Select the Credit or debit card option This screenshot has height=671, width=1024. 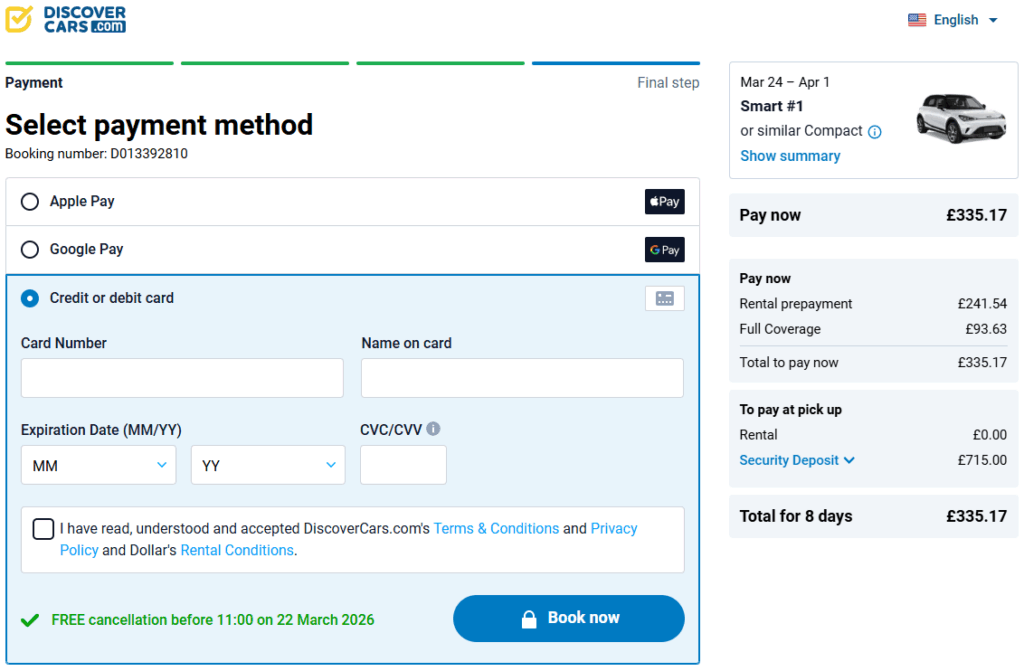click(30, 298)
